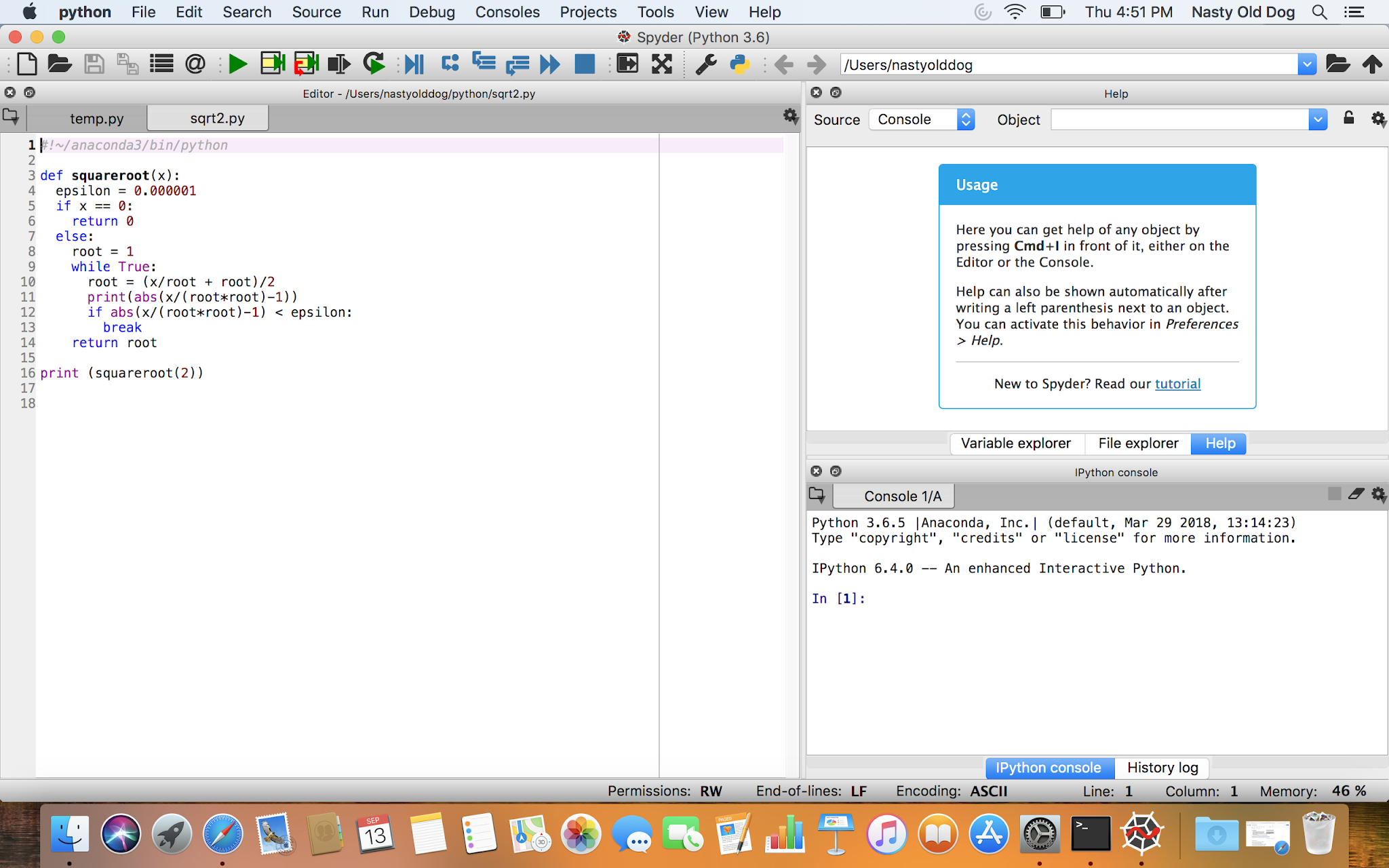Switch to Variable explorer pane
The height and width of the screenshot is (868, 1389).
pos(1015,443)
